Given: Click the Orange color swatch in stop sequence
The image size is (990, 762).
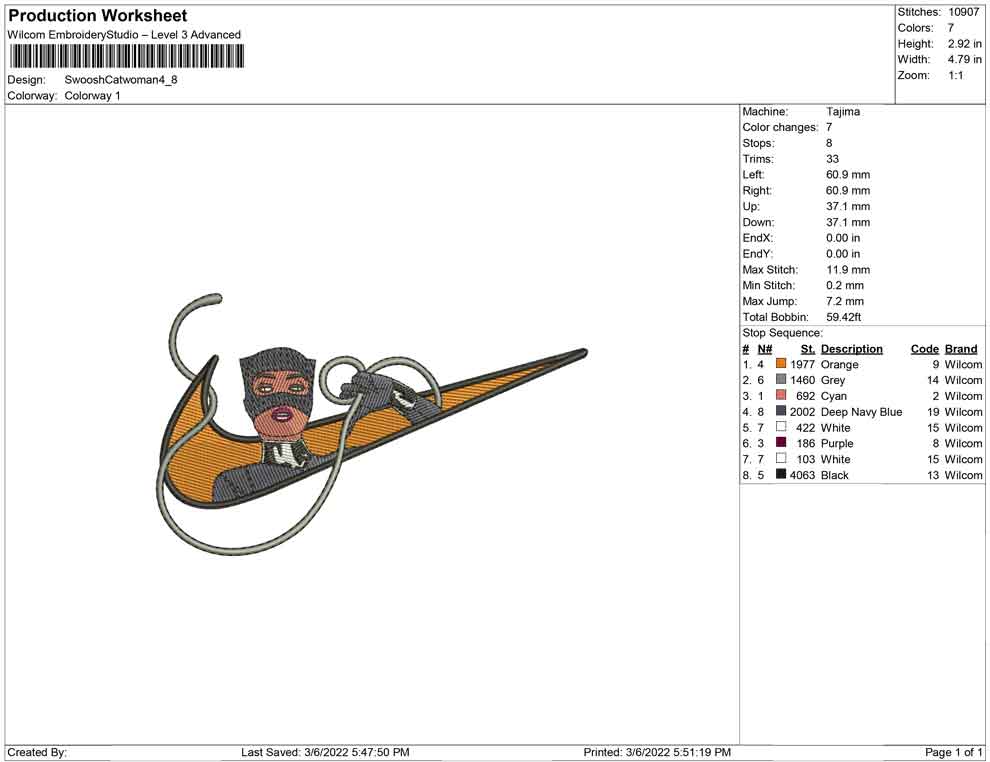Looking at the screenshot, I should 781,364.
